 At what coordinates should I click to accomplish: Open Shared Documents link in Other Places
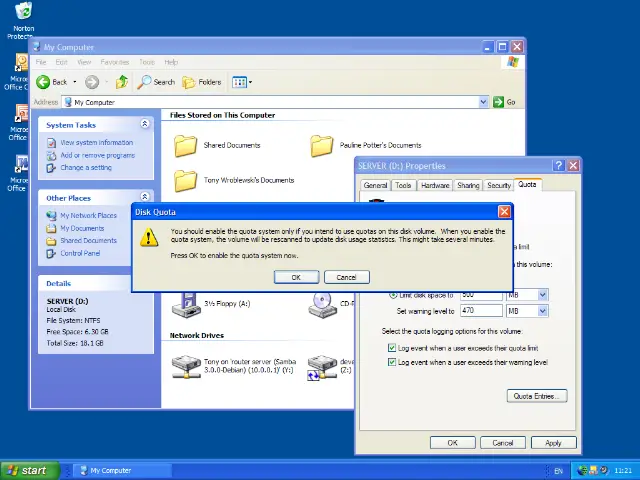[x=89, y=240]
